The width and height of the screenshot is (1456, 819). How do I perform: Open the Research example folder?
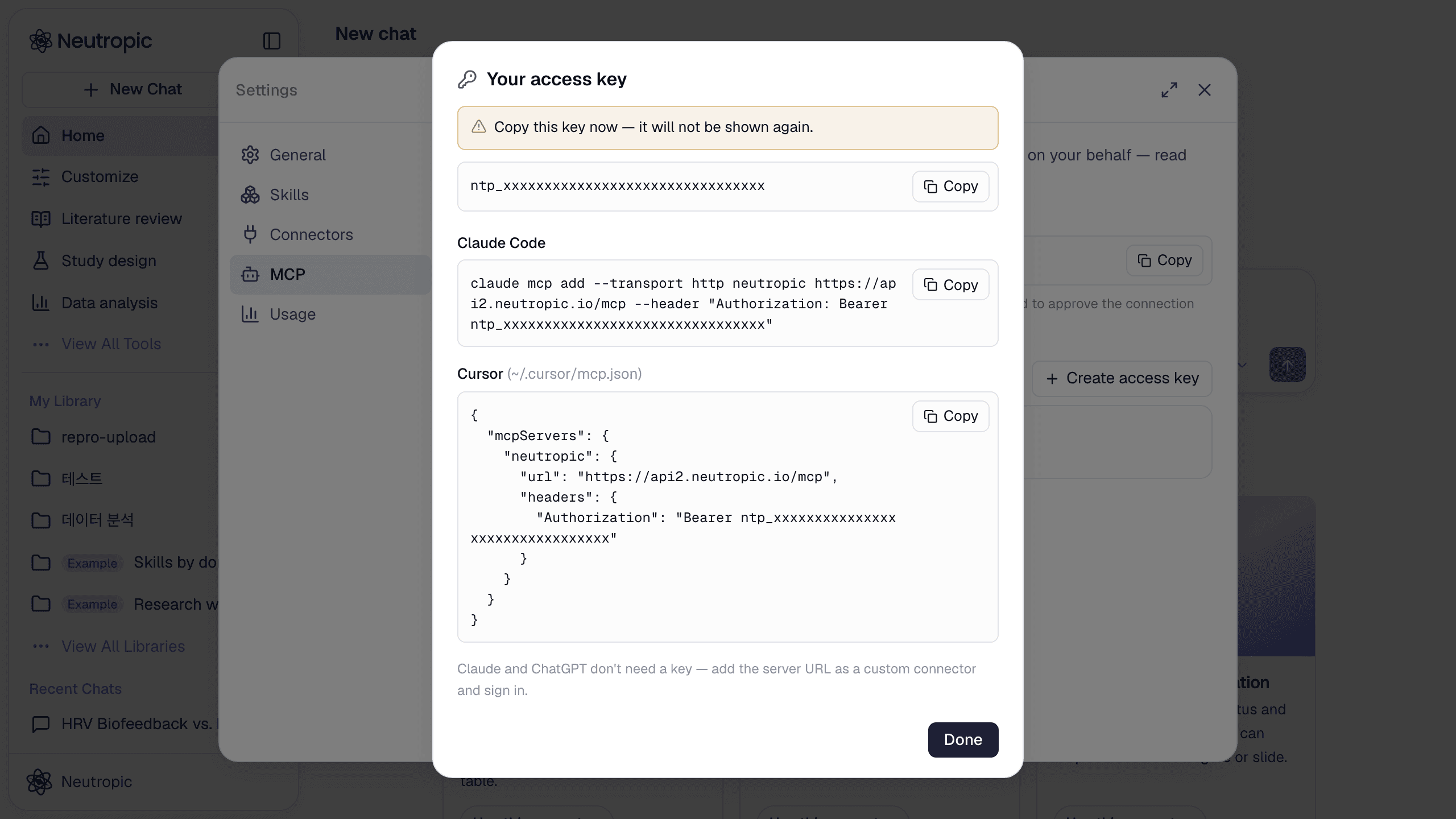pyautogui.click(x=121, y=604)
